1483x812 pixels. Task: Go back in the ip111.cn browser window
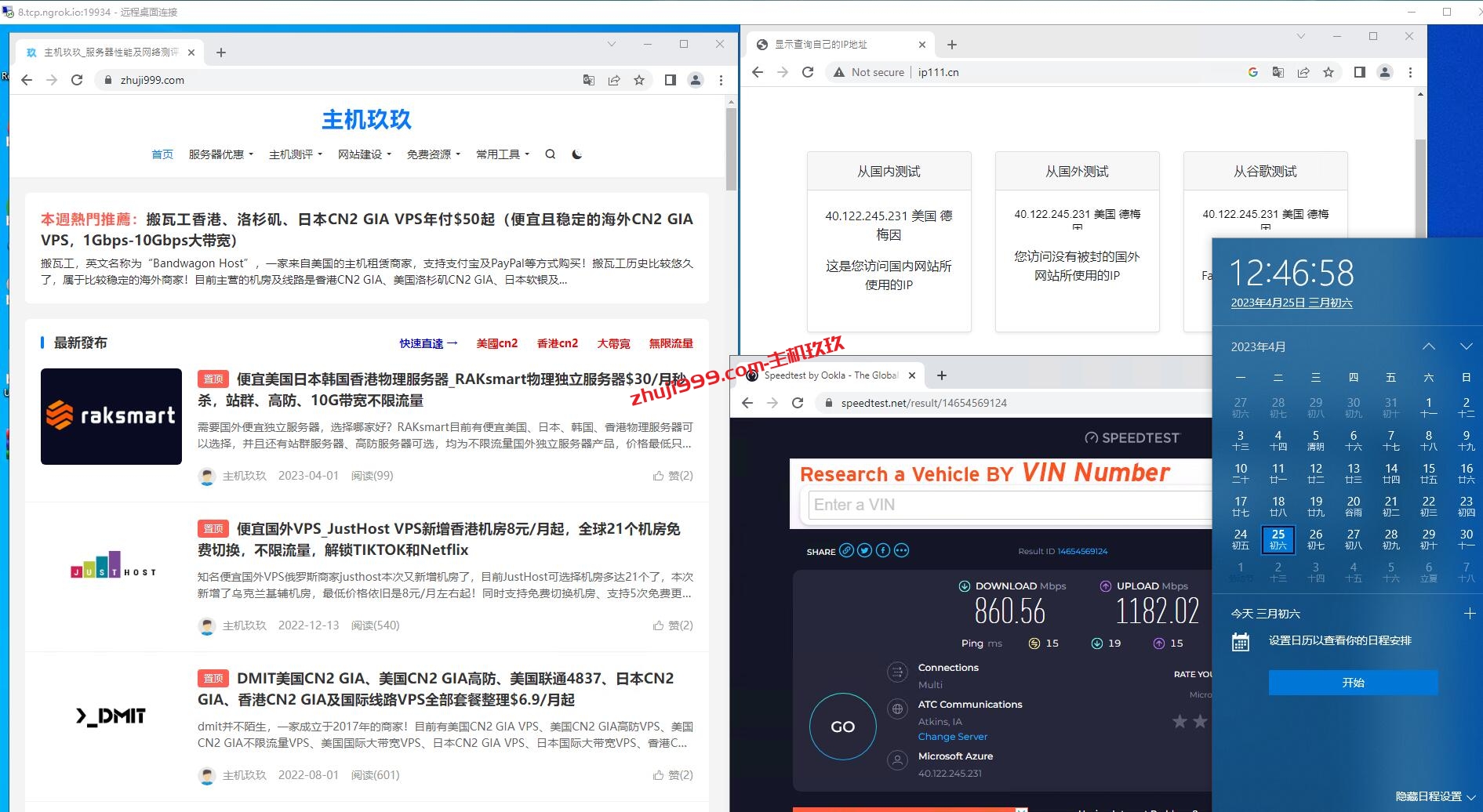pos(758,72)
